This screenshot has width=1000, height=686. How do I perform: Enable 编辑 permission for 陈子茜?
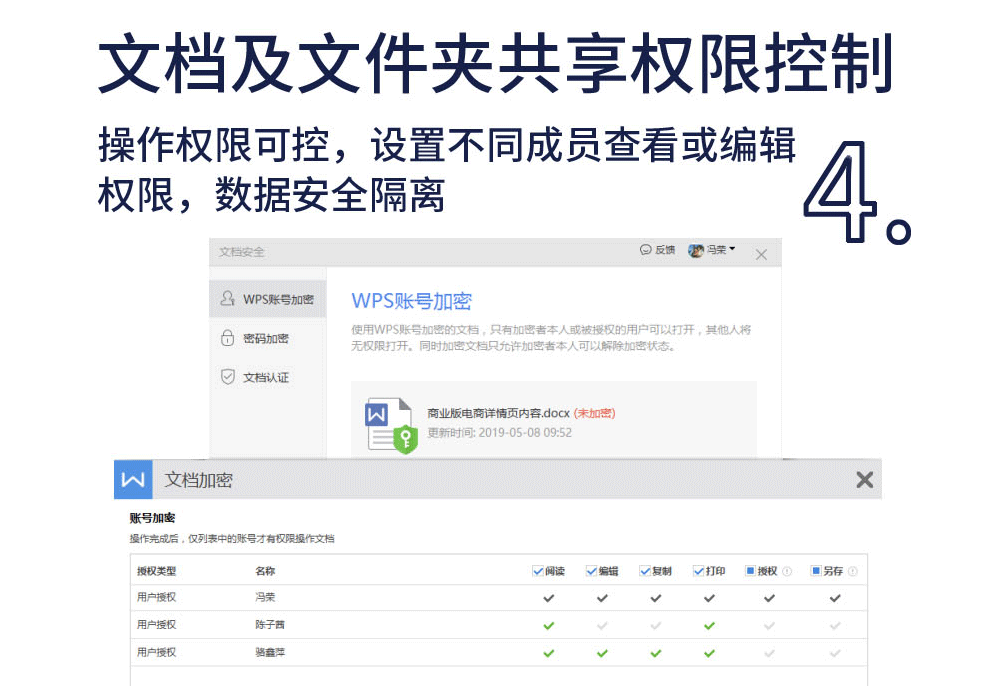point(602,625)
